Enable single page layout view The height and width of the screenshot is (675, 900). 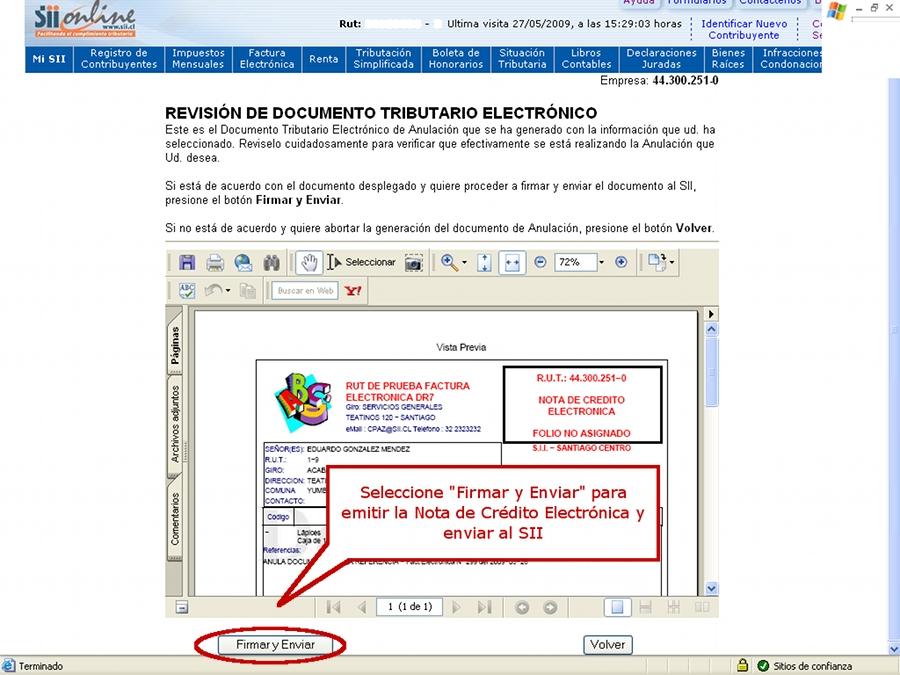point(618,606)
